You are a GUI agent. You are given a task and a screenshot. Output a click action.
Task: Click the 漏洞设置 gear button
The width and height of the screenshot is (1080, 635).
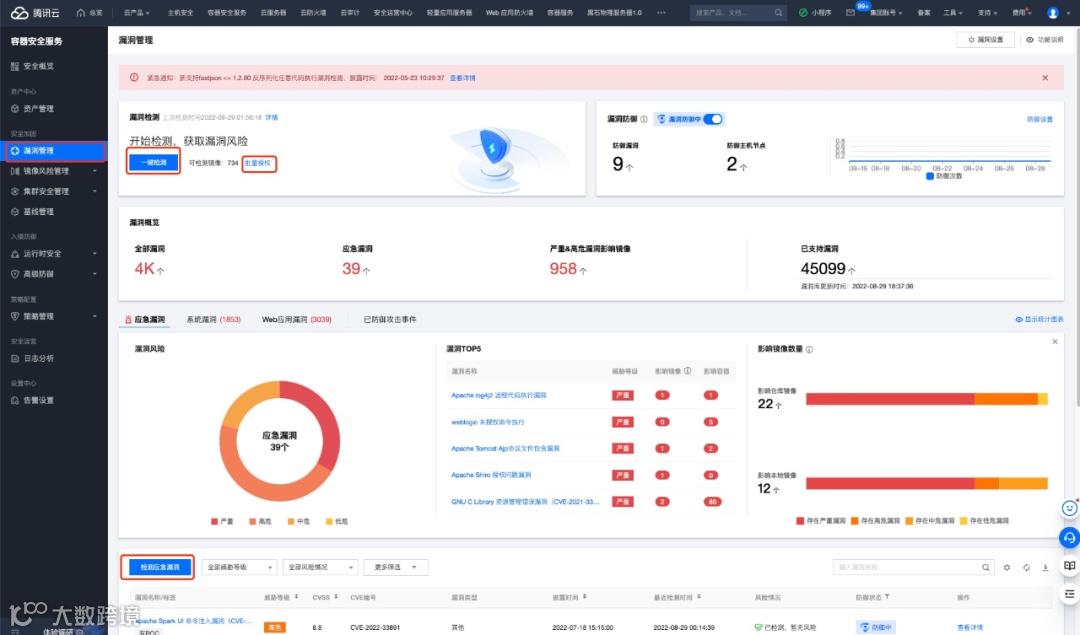pyautogui.click(x=986, y=40)
